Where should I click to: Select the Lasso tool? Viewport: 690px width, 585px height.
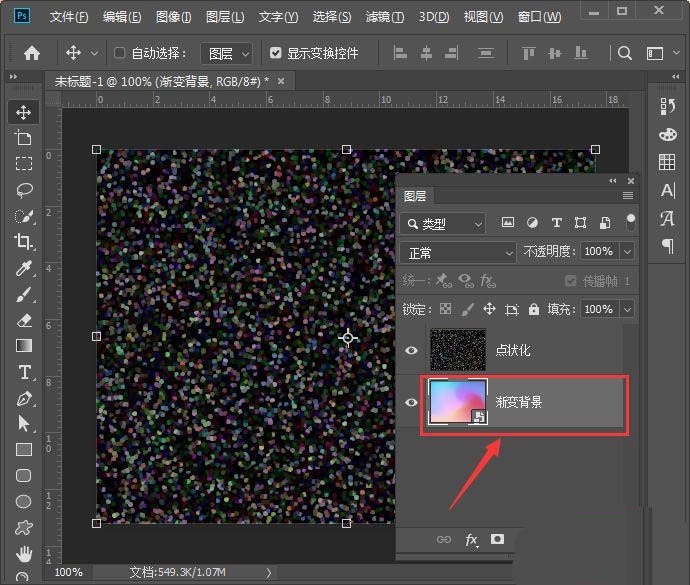click(x=24, y=189)
